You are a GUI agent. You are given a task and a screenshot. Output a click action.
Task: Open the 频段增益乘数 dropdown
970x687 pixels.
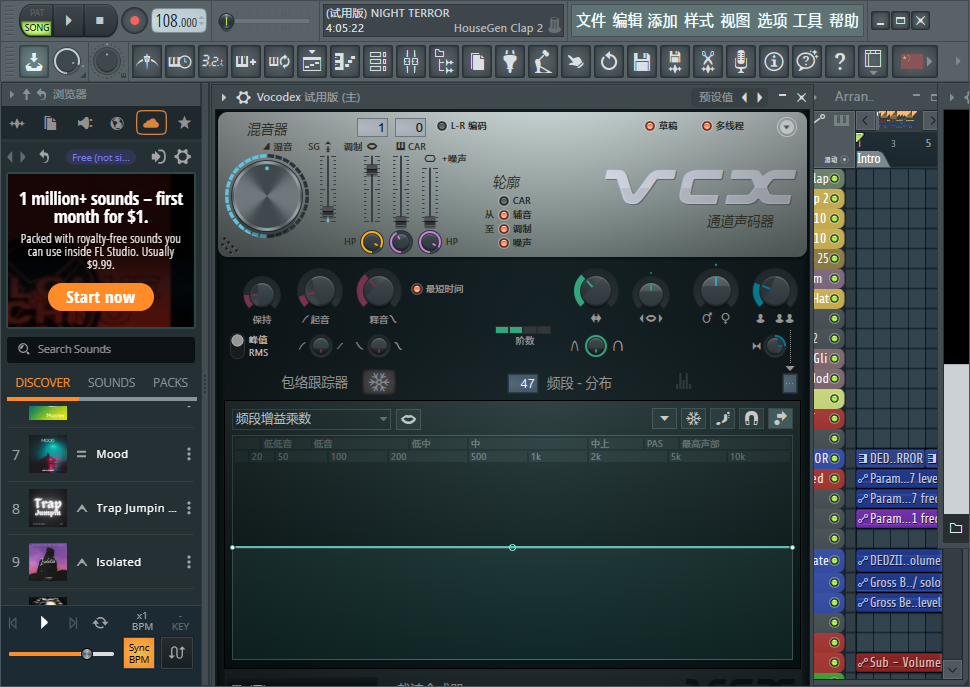pos(311,419)
